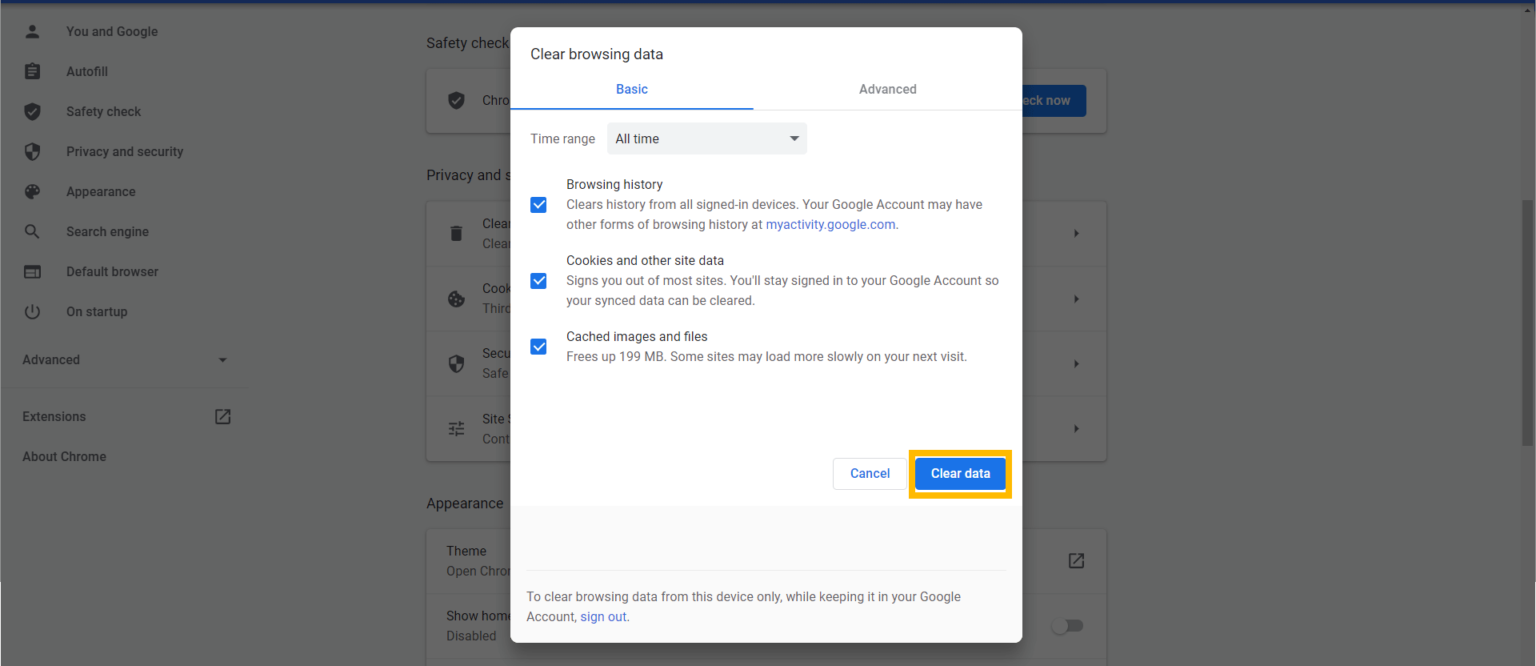1536x666 pixels.
Task: Click the arrow on Site Settings row
Action: pos(1076,428)
